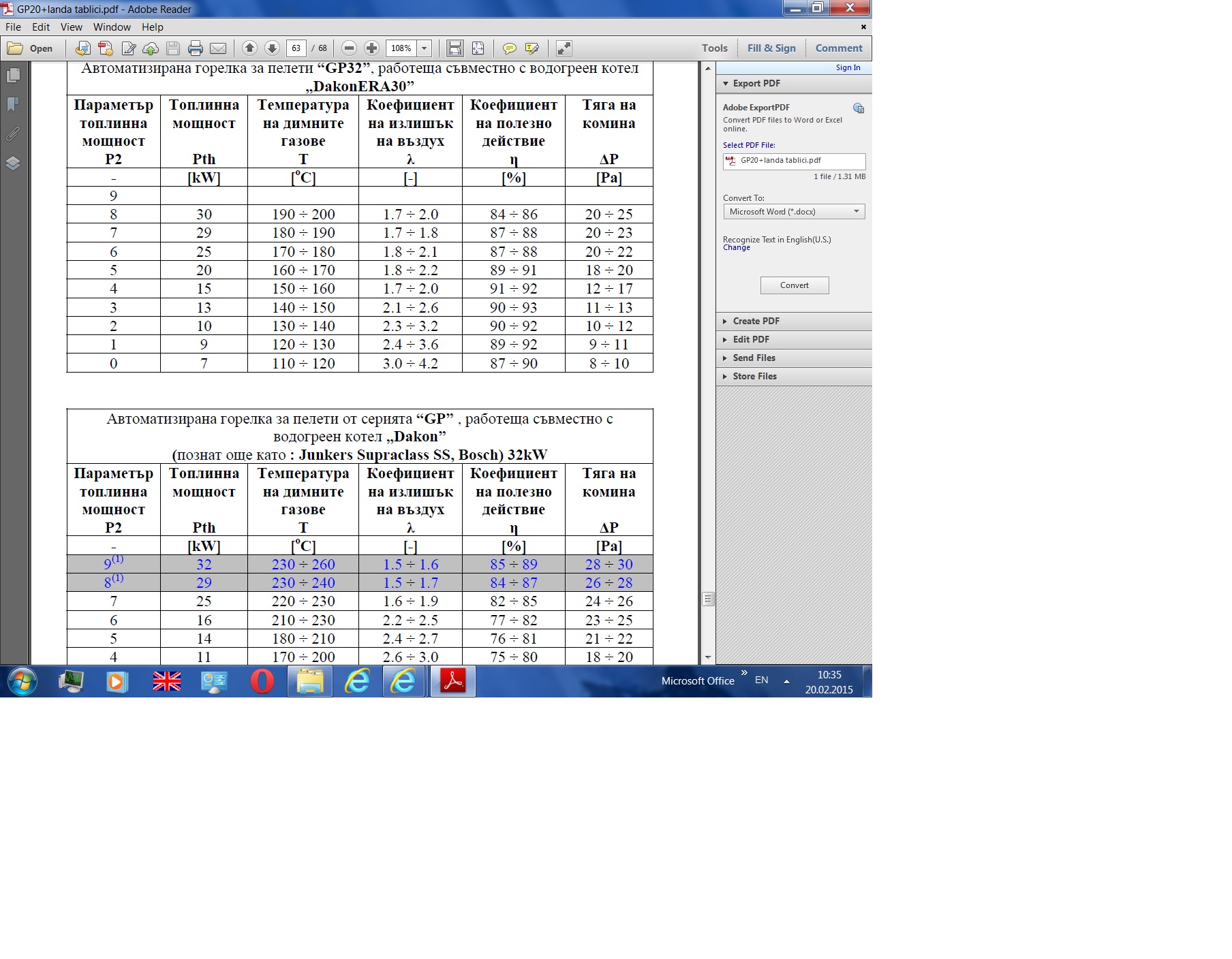The image size is (1232, 959).
Task: Open the Window menu
Action: [112, 27]
